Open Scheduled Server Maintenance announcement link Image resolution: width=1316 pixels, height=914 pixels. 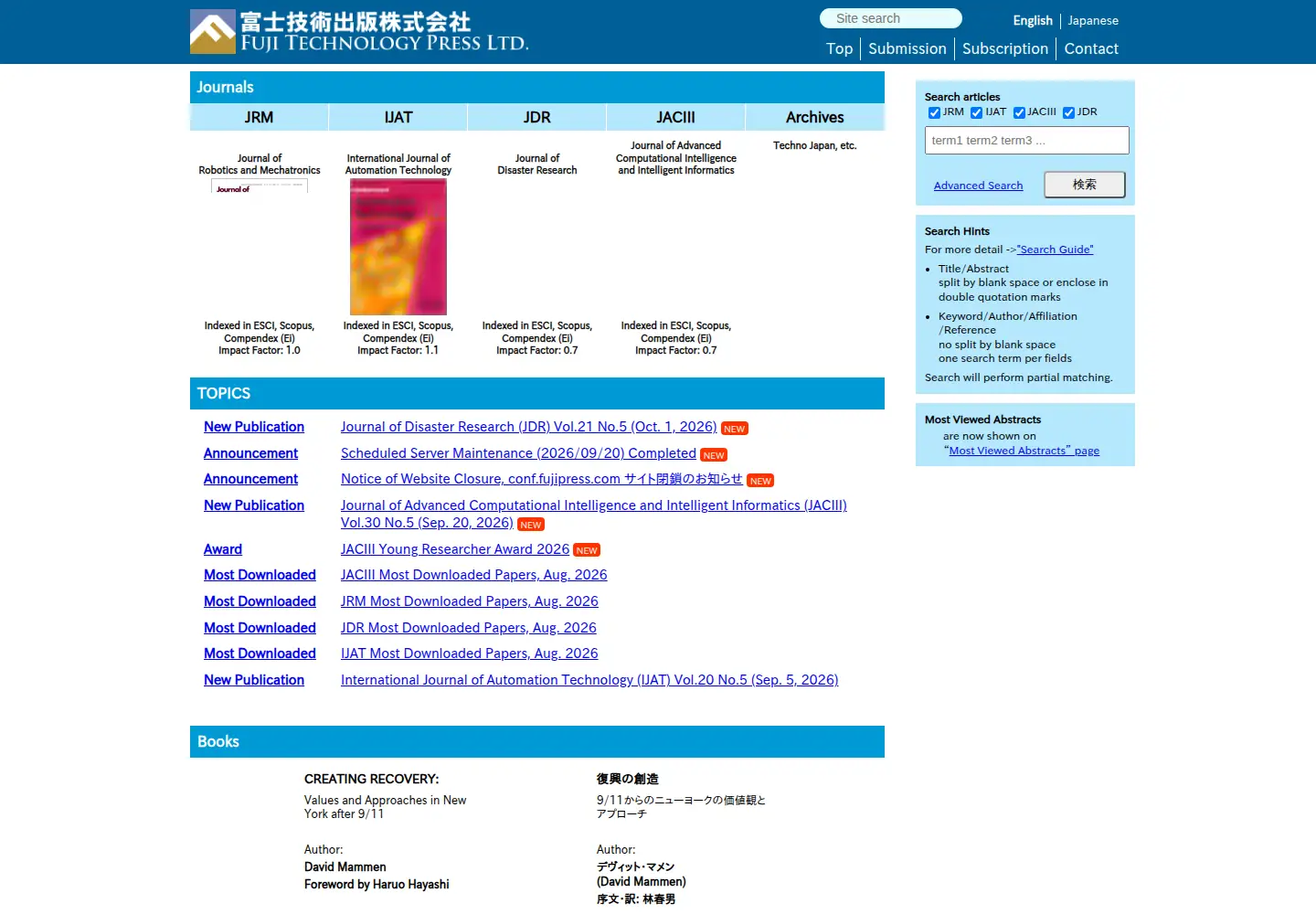point(518,453)
